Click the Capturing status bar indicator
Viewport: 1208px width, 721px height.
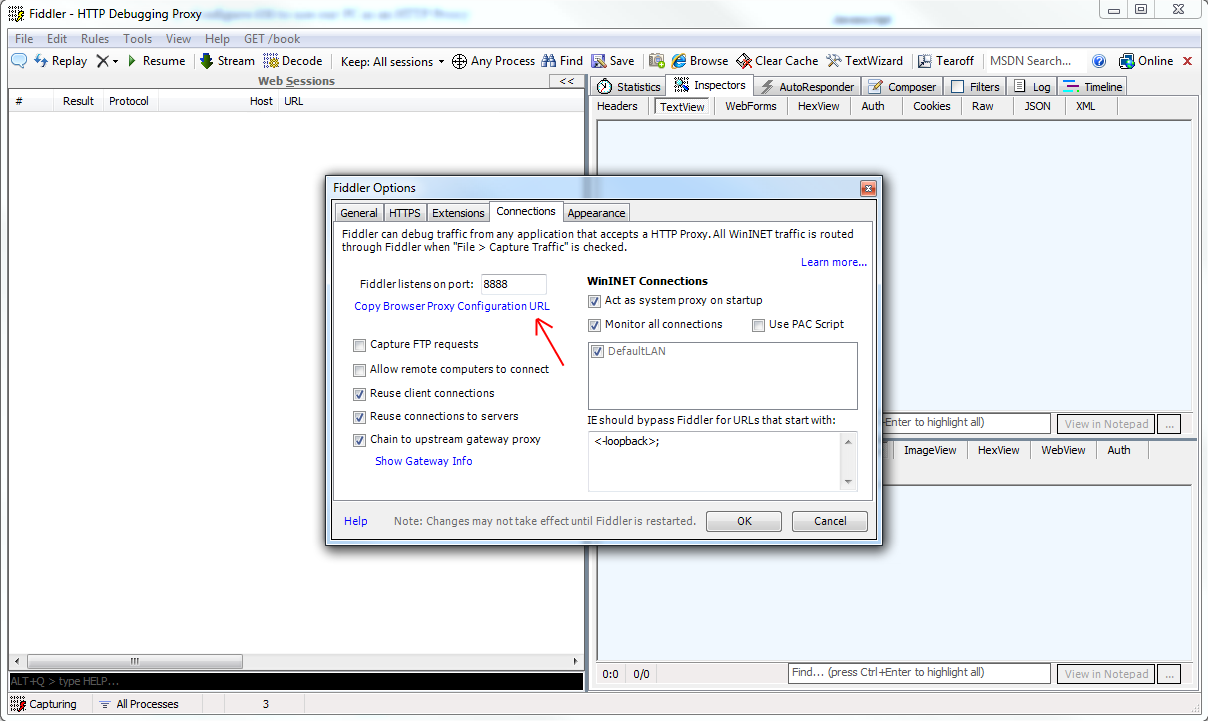pos(44,704)
